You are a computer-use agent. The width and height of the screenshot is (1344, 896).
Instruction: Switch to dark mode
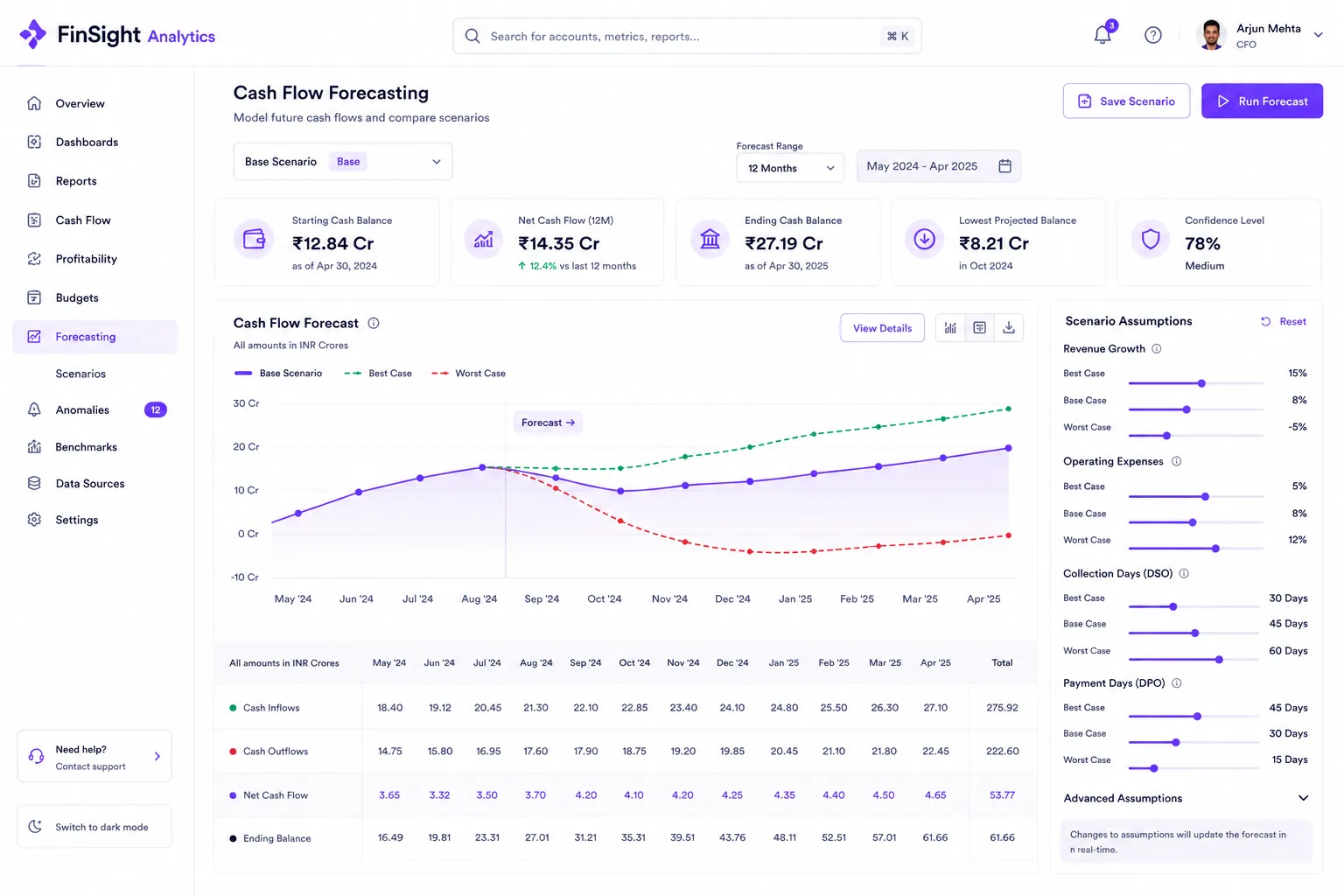pos(94,827)
